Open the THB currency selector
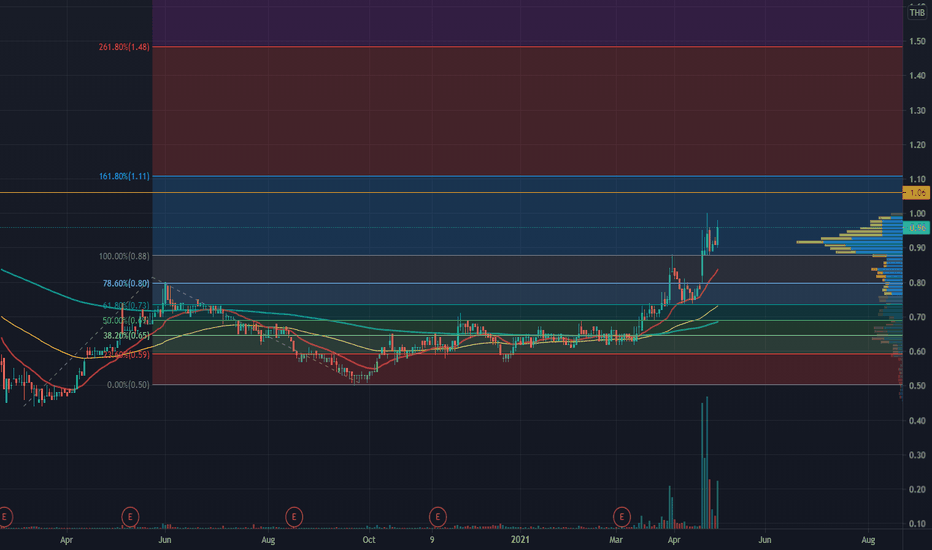The image size is (932, 550). coord(917,12)
